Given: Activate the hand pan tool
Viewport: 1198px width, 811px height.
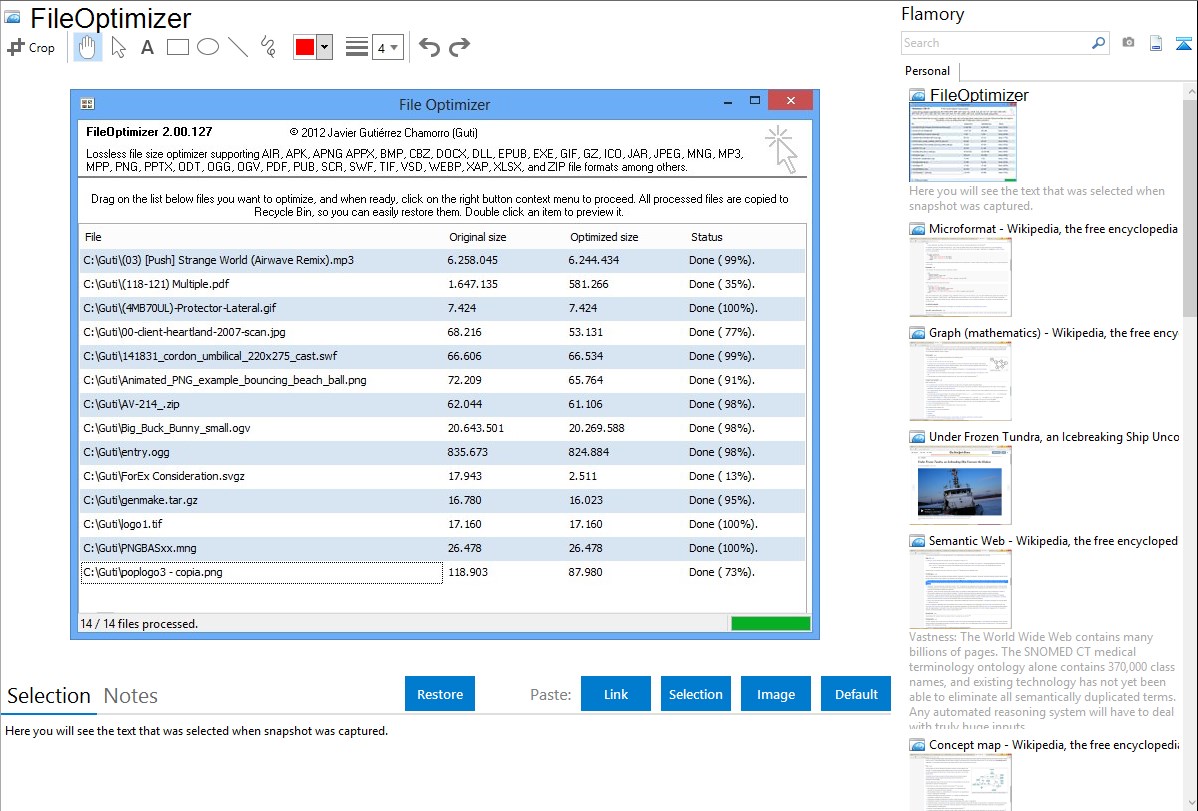Looking at the screenshot, I should pyautogui.click(x=88, y=47).
